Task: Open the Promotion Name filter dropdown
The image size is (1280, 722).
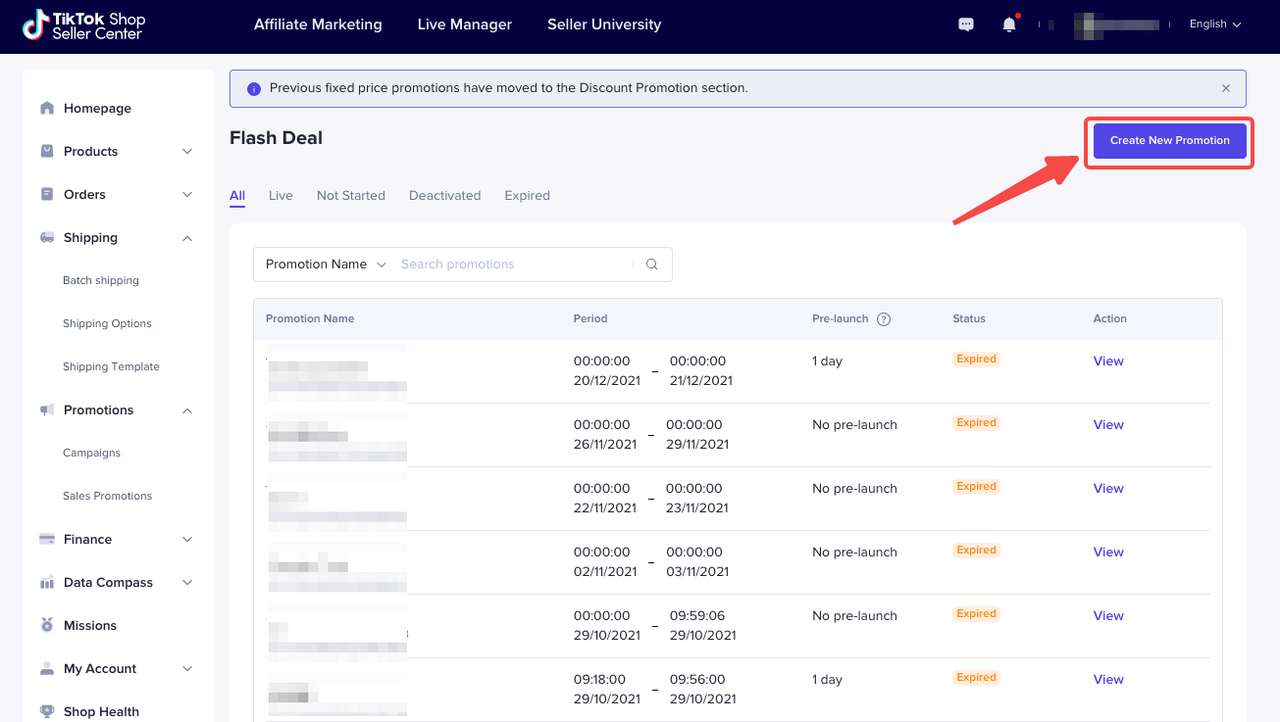Action: tap(325, 265)
